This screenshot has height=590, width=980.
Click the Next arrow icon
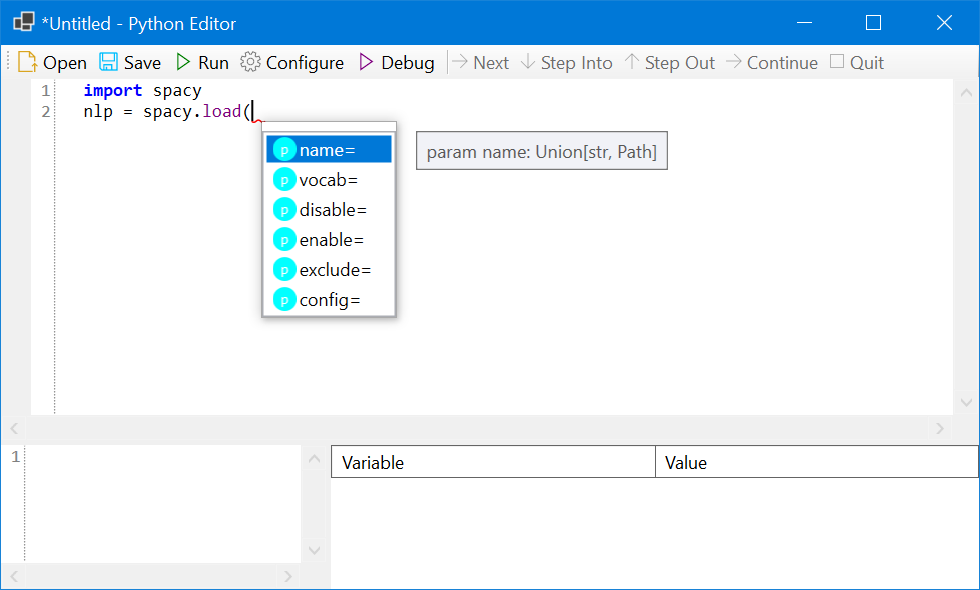click(x=459, y=61)
